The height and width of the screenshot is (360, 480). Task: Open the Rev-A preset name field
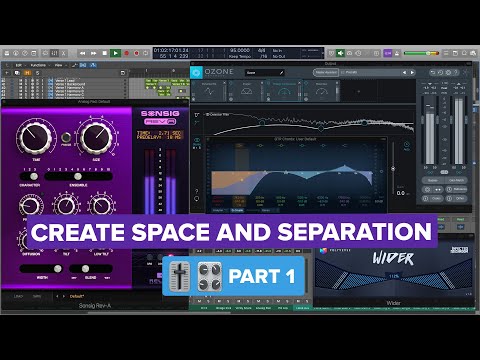[x=77, y=296]
